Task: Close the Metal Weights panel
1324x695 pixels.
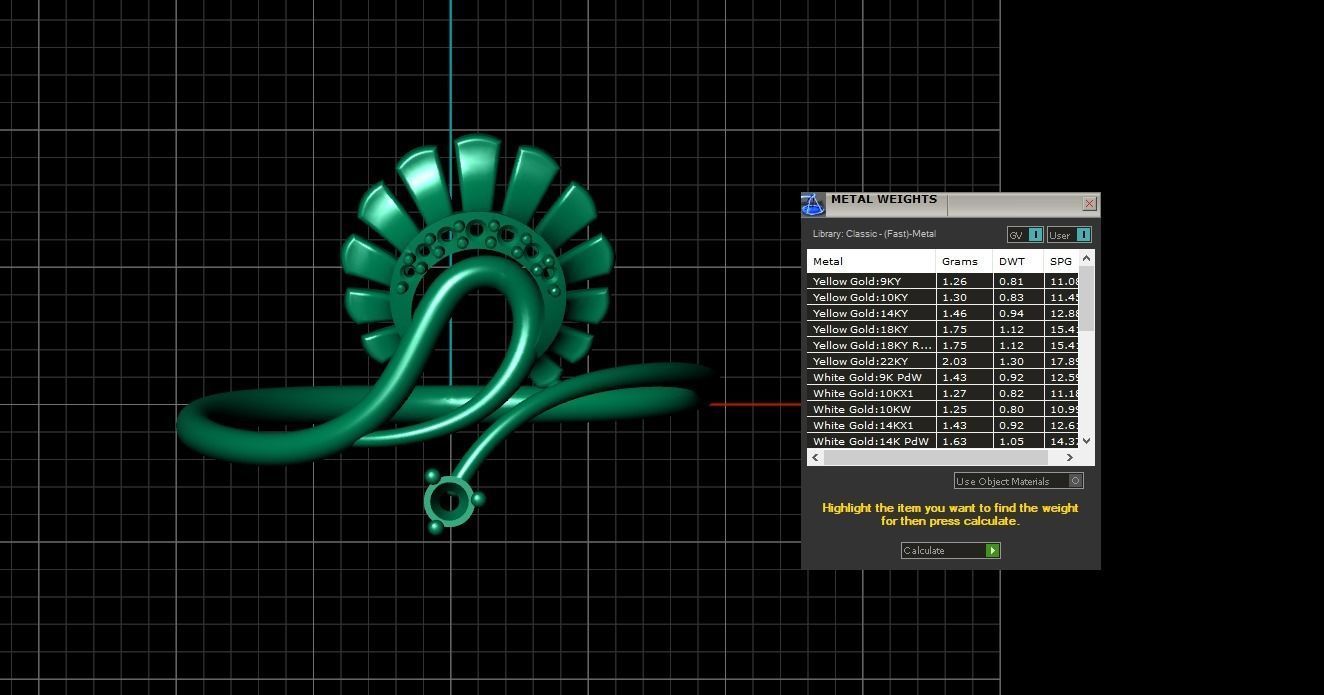Action: tap(1089, 204)
